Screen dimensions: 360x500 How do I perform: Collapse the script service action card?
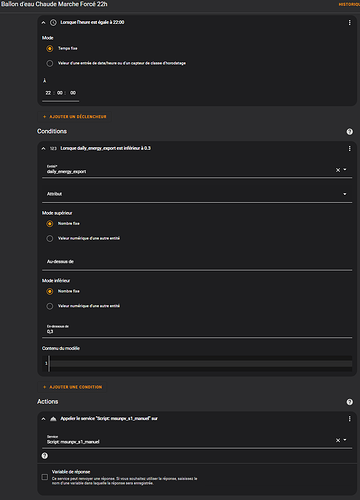tap(43, 419)
